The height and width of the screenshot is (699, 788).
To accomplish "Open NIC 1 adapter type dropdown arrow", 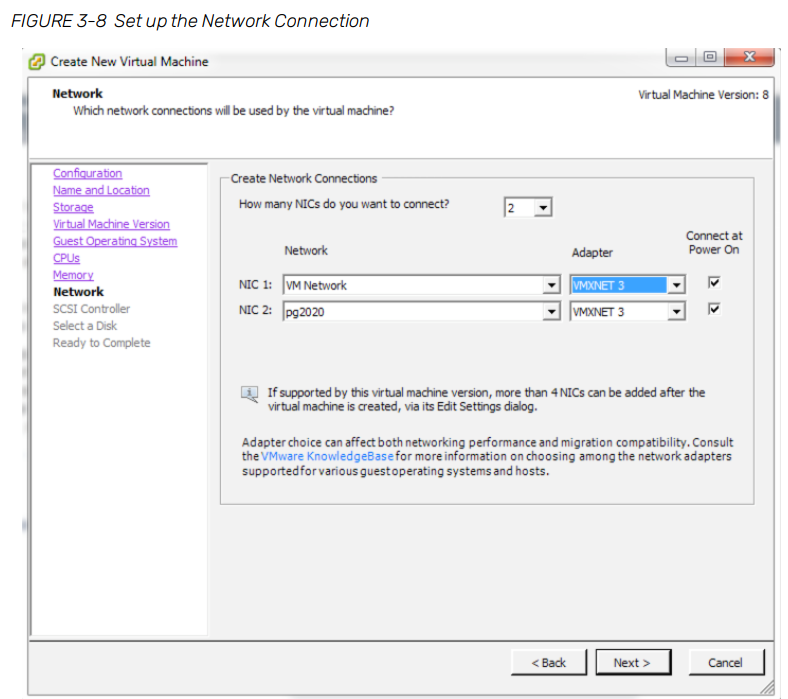I will pyautogui.click(x=676, y=285).
